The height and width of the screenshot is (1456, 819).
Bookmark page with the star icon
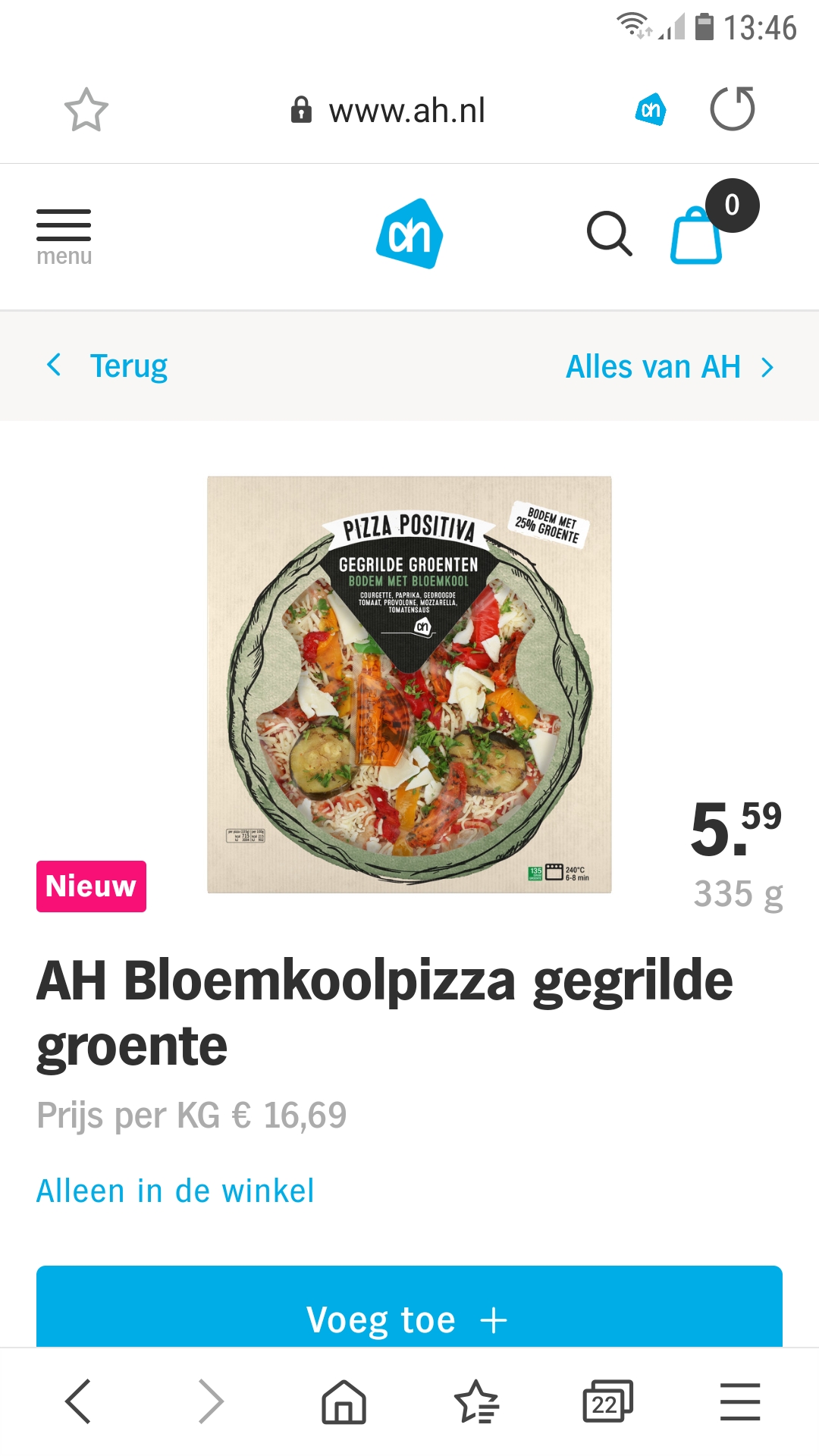pyautogui.click(x=86, y=110)
